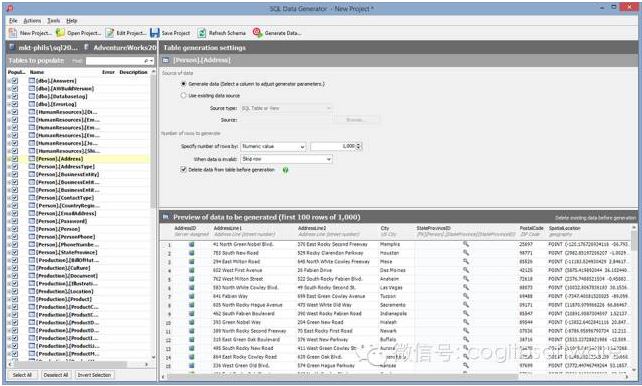This screenshot has height=386, width=642.
Task: Click the database icon beside AdventureWorks20
Action: click(86, 47)
